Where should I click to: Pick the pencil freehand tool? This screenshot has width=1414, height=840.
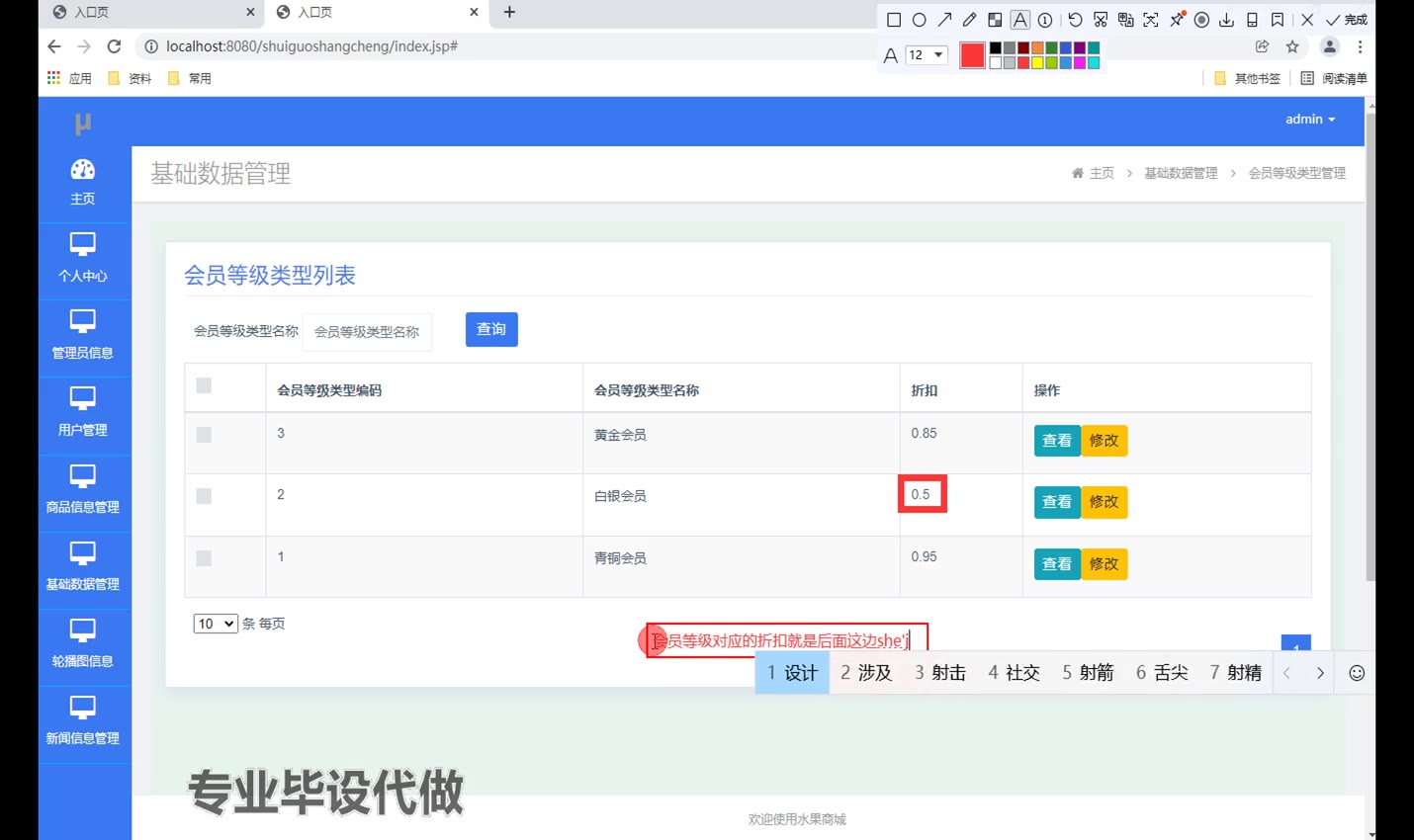pyautogui.click(x=970, y=20)
